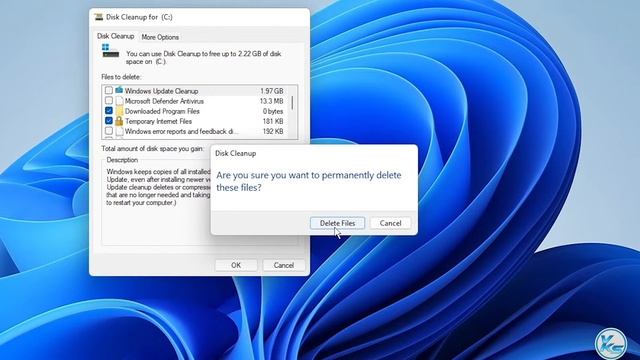Select the 'Downloaded Program Files' list entry text

162,111
